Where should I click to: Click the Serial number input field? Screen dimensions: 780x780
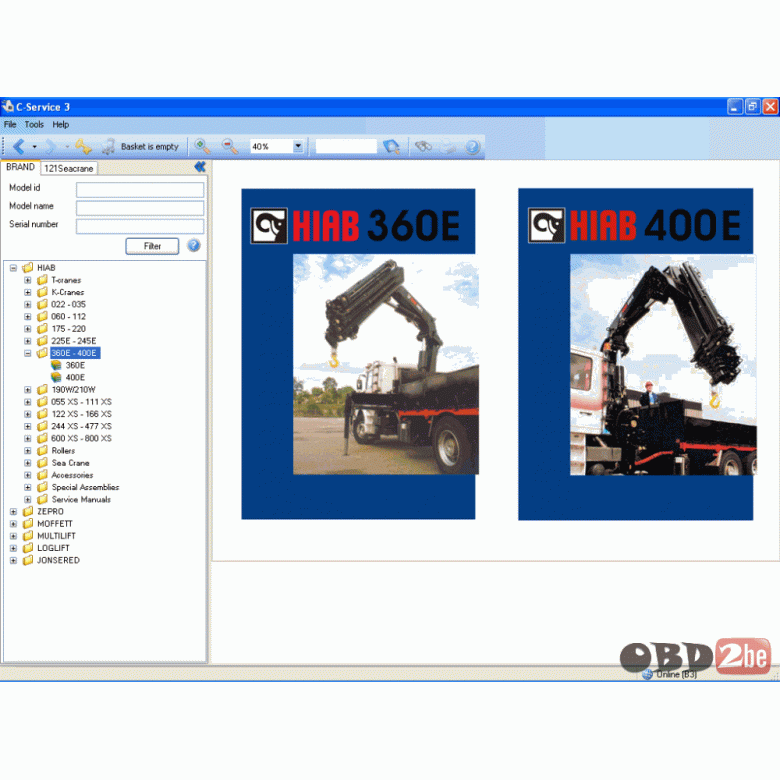coord(140,226)
